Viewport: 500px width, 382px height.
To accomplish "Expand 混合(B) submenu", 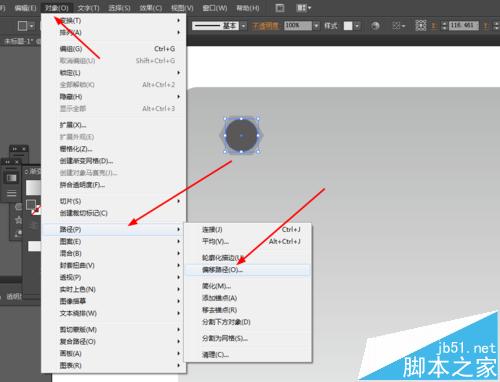I will coord(113,253).
